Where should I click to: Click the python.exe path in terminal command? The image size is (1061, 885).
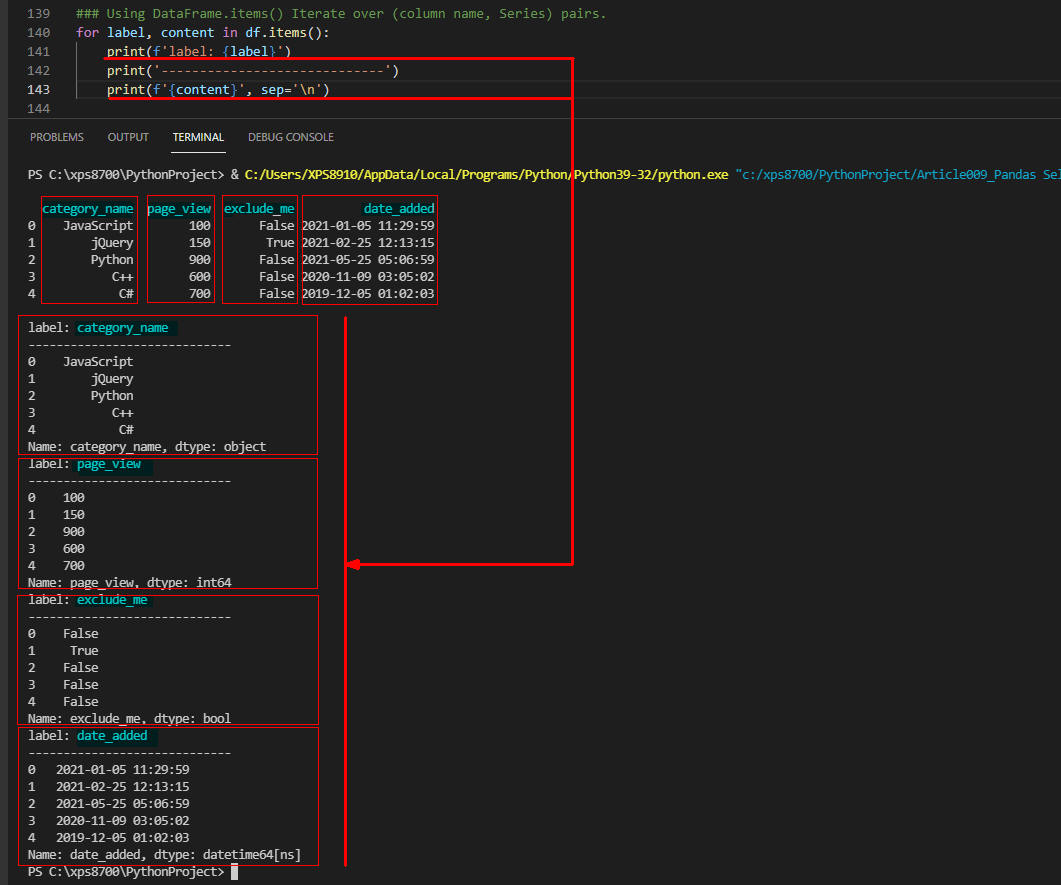(x=486, y=175)
